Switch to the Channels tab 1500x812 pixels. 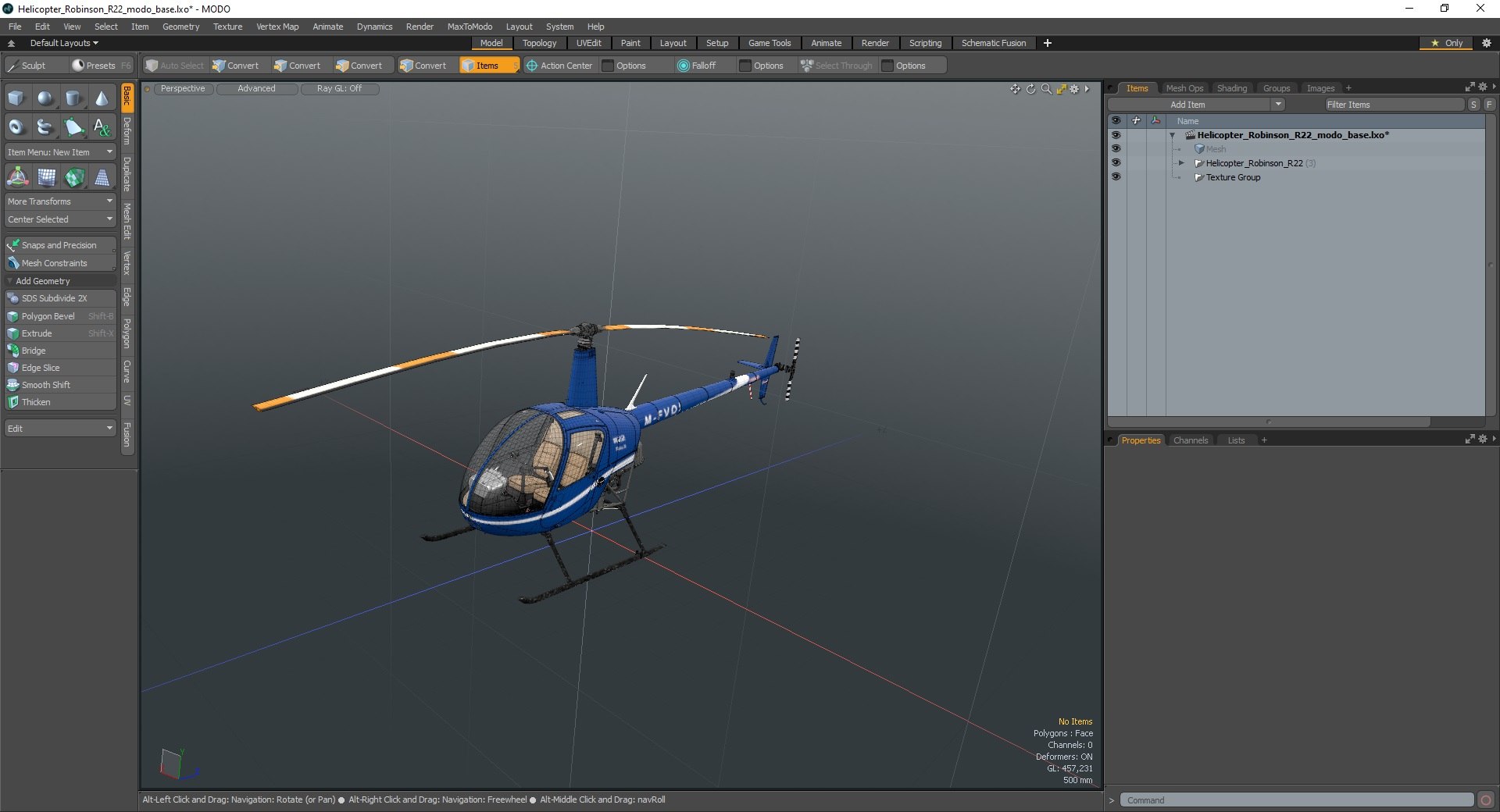(x=1191, y=440)
